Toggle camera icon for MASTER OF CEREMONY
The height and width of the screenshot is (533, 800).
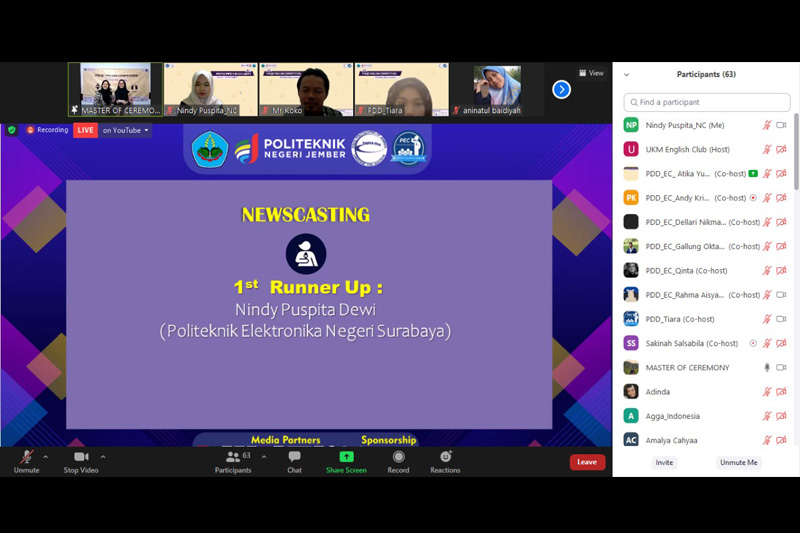781,367
